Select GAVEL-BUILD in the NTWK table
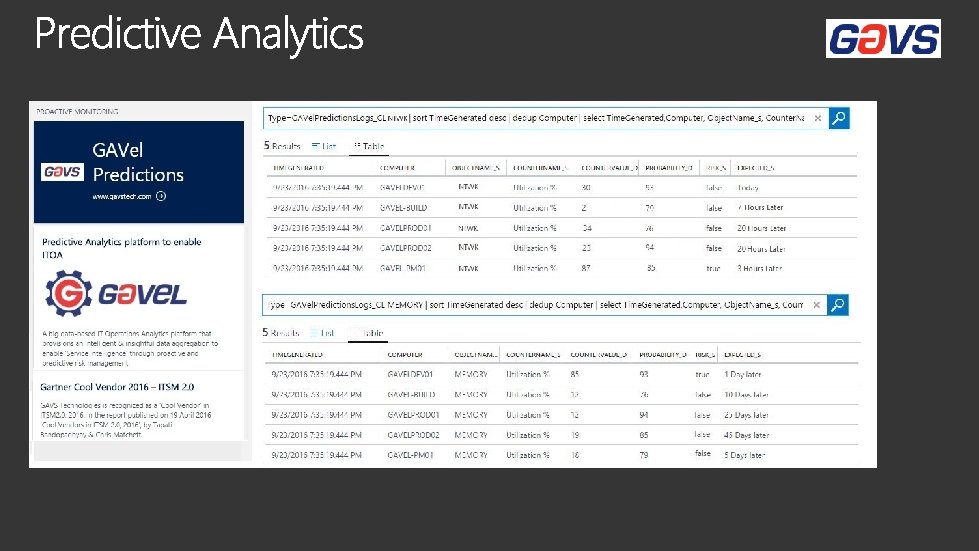Viewport: 979px width, 551px height. (403, 208)
